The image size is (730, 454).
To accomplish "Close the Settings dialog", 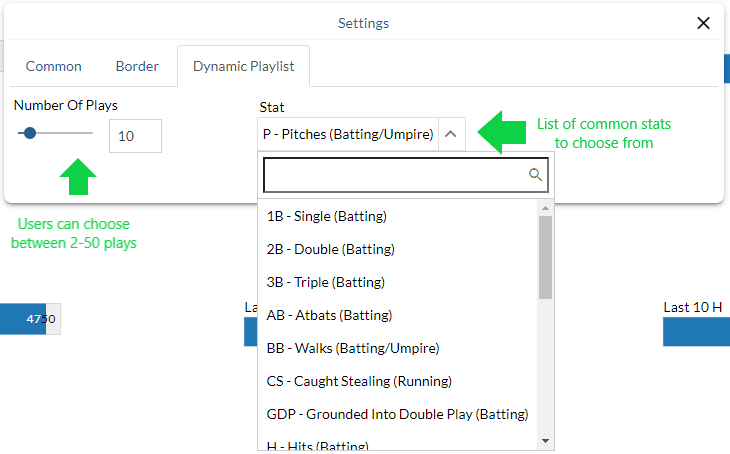I will coord(703,23).
